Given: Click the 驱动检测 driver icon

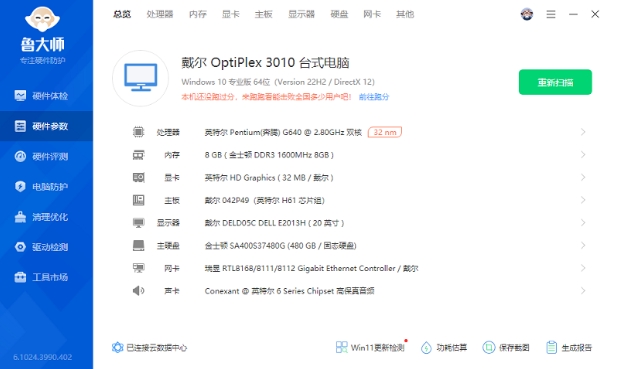Looking at the screenshot, I should coord(20,247).
